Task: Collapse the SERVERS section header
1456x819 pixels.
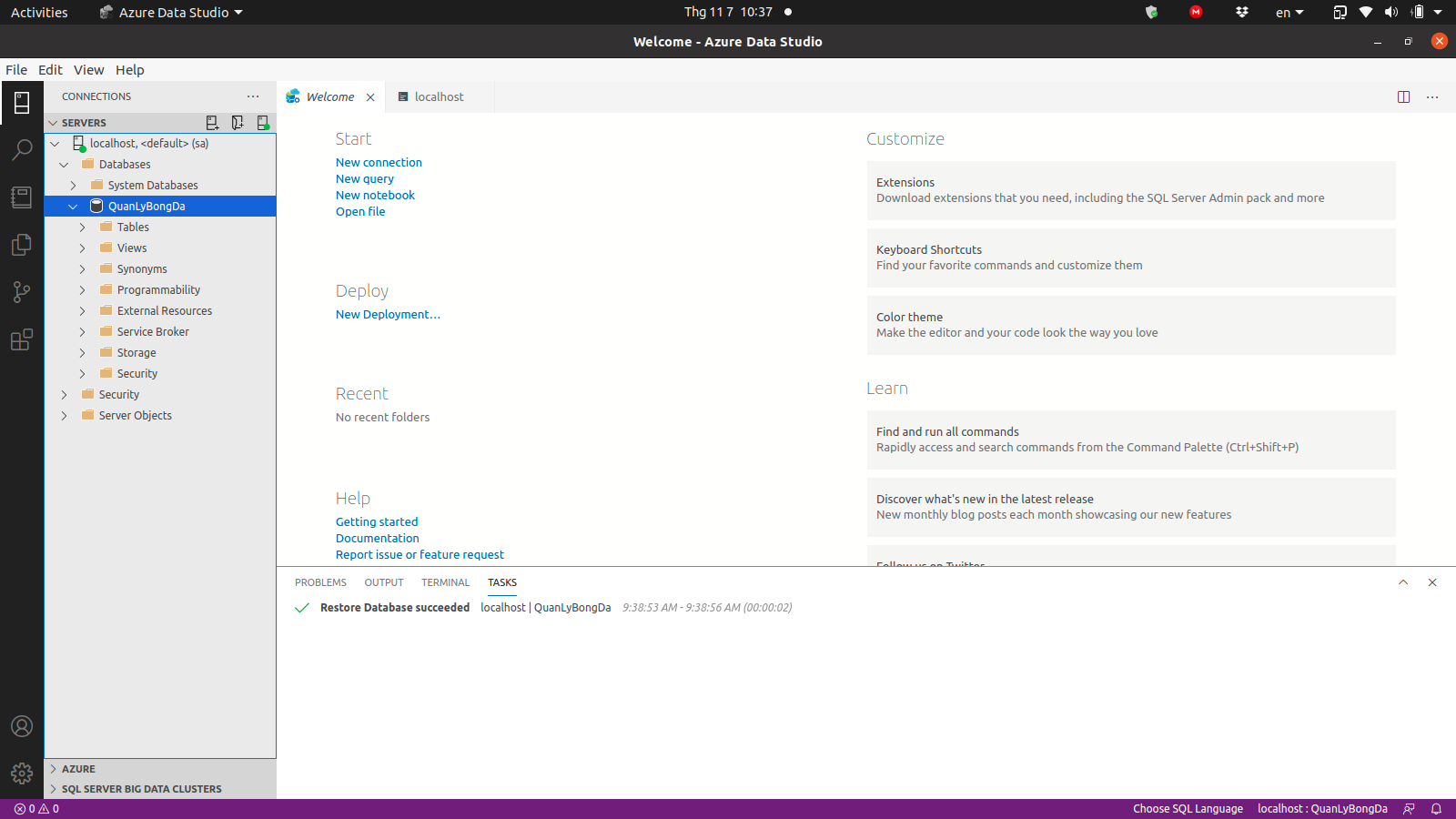Action: 160,123
